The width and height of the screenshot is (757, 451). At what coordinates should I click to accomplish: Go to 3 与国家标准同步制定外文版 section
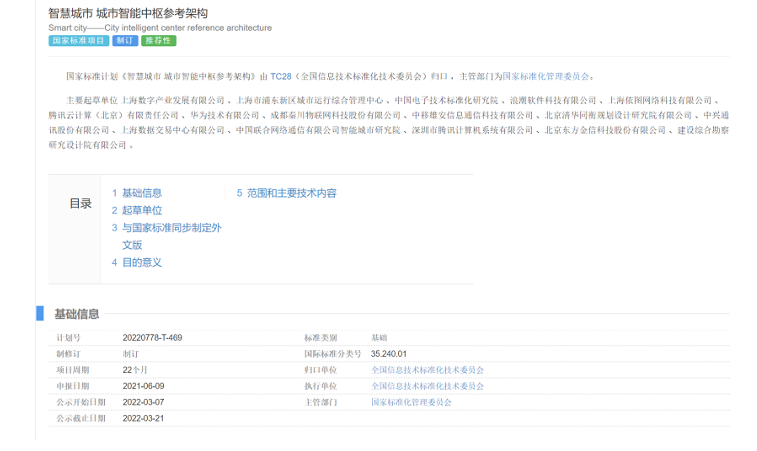click(166, 236)
